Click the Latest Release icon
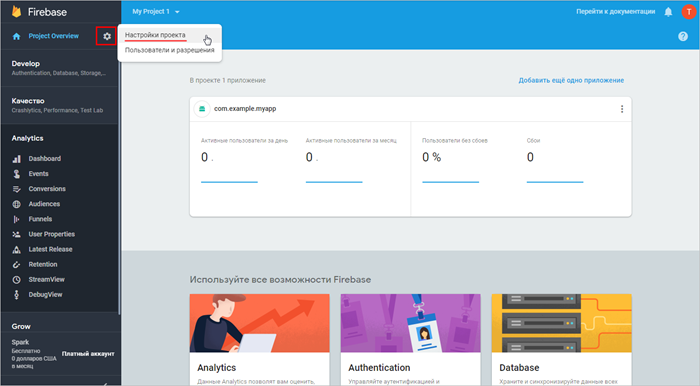The width and height of the screenshot is (700, 386). pyautogui.click(x=17, y=249)
